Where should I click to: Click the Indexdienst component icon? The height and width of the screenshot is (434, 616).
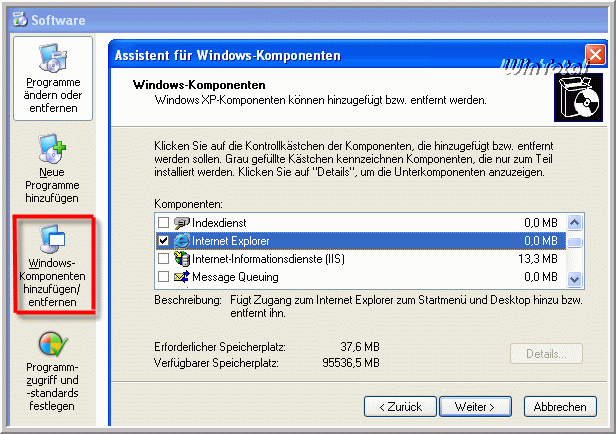[x=182, y=223]
